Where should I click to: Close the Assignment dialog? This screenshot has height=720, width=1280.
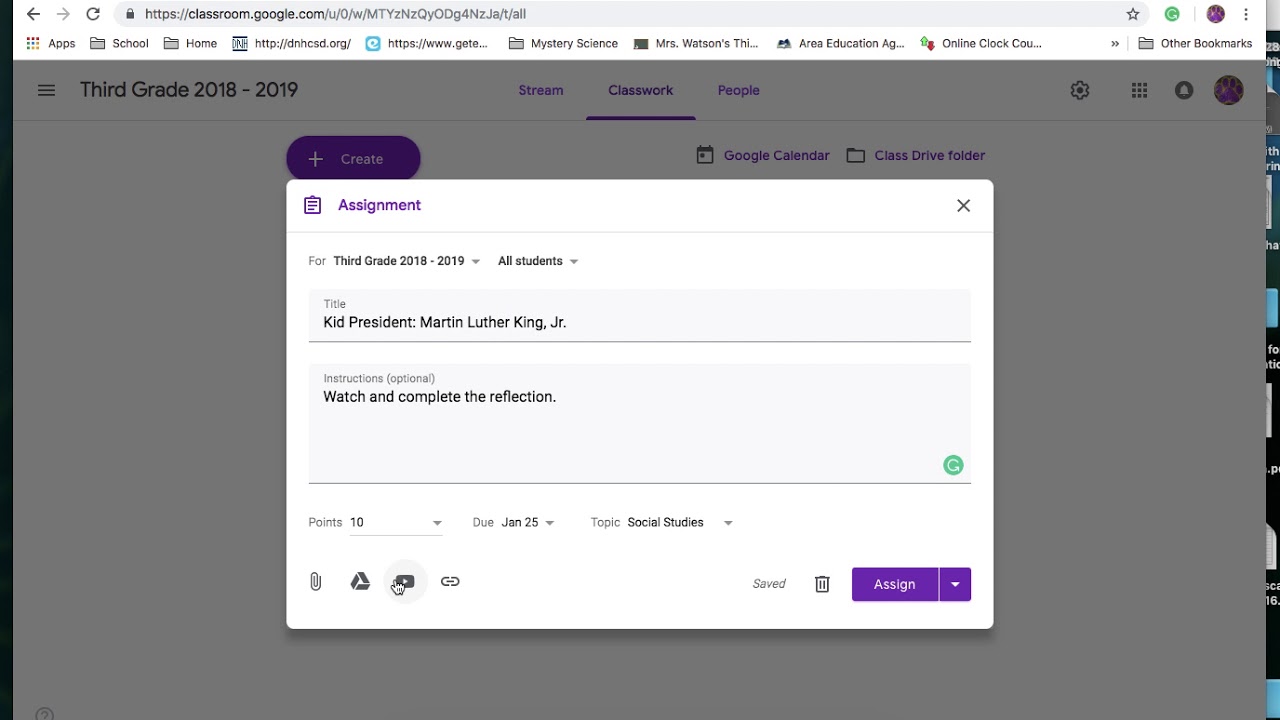point(963,205)
